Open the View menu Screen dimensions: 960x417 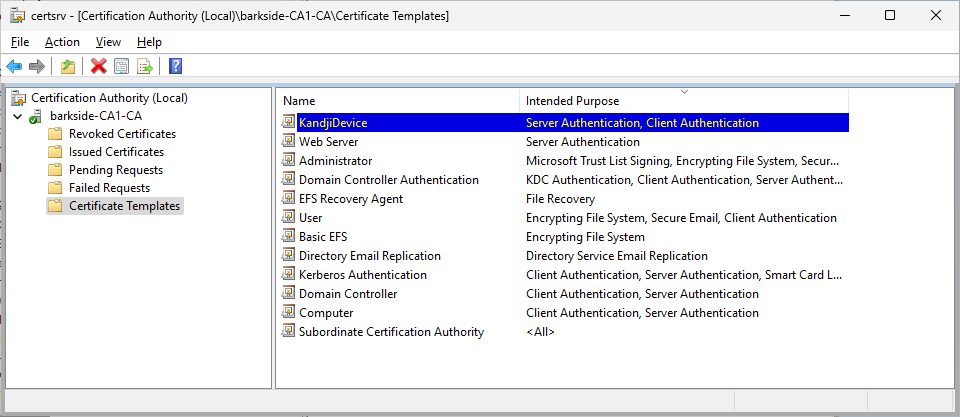coord(108,42)
